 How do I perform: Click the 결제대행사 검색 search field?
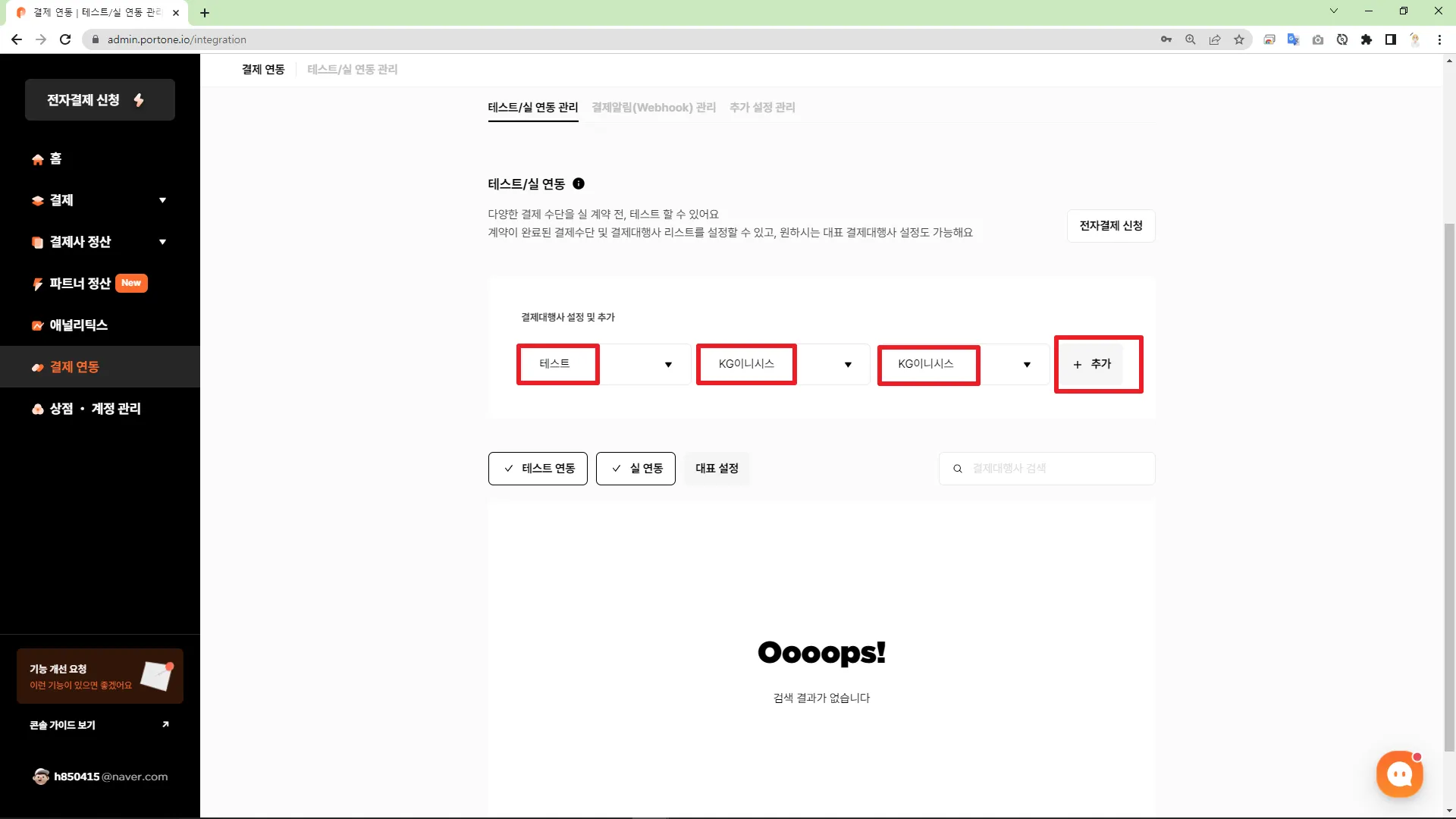1054,469
